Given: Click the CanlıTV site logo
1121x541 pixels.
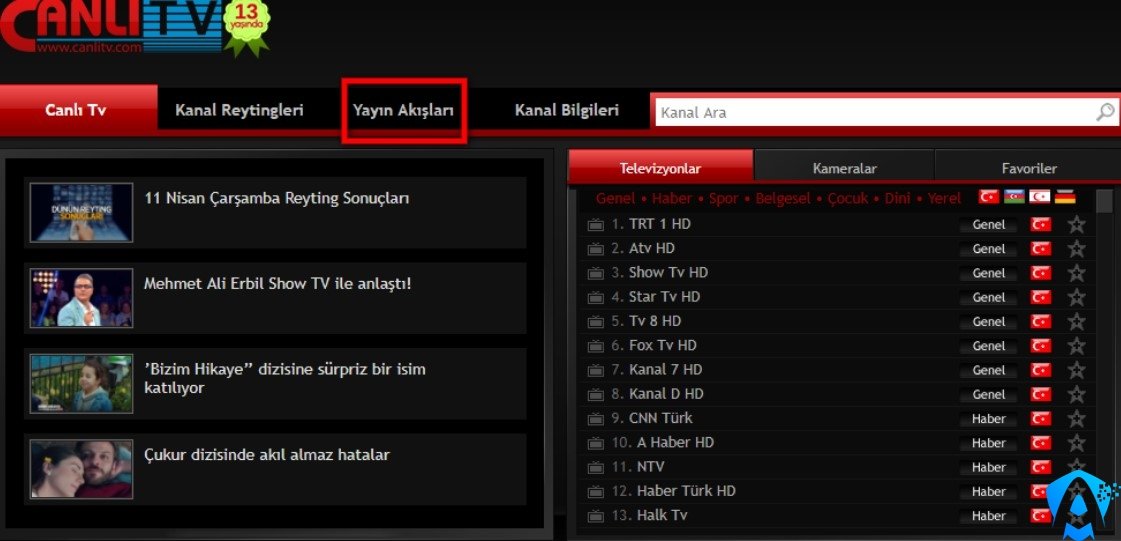Looking at the screenshot, I should (112, 26).
